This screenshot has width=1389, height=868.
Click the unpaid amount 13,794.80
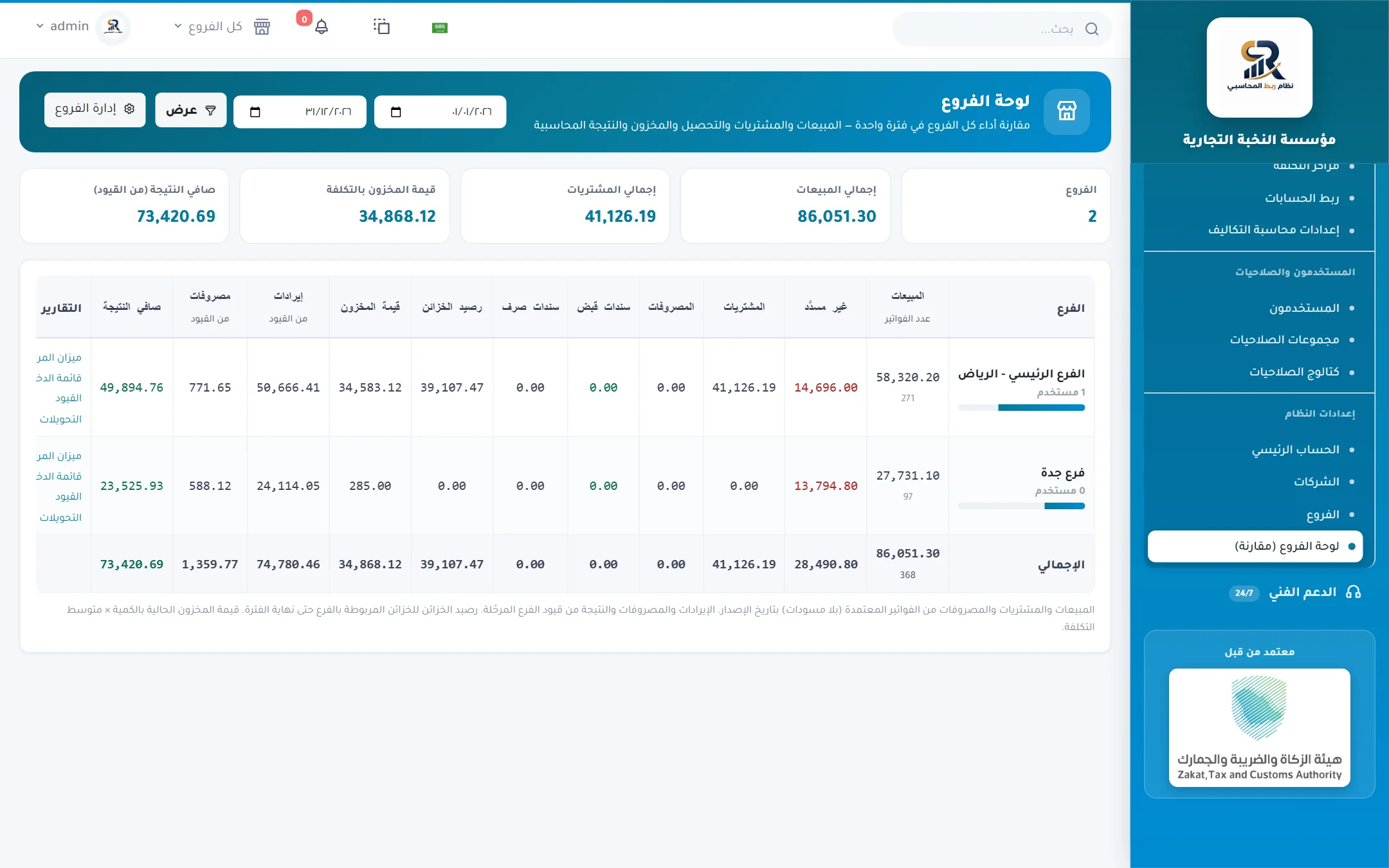pos(826,486)
